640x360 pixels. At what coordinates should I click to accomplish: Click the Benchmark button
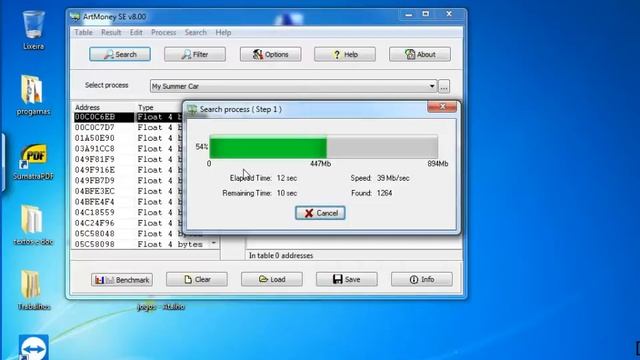[x=122, y=280]
